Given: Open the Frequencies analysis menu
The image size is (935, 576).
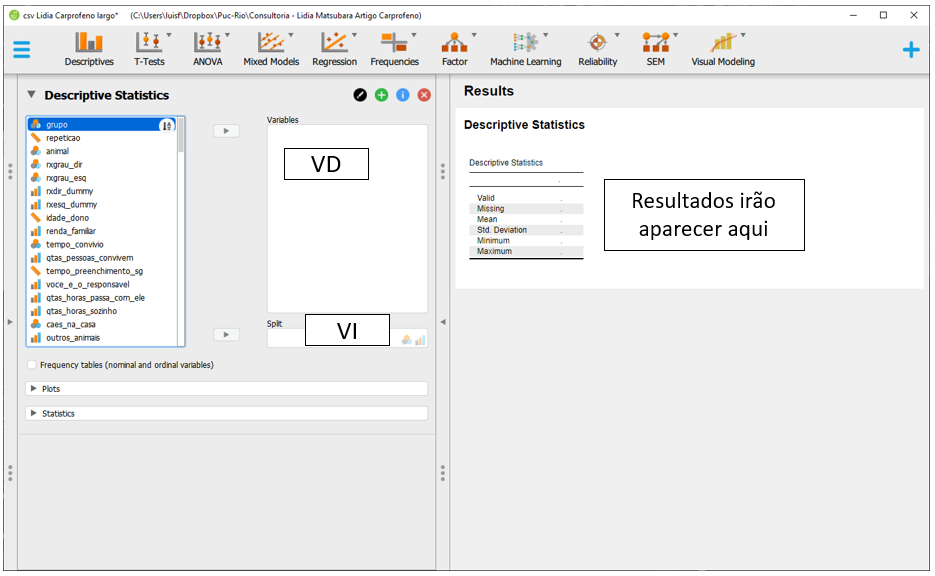Looking at the screenshot, I should click(395, 48).
